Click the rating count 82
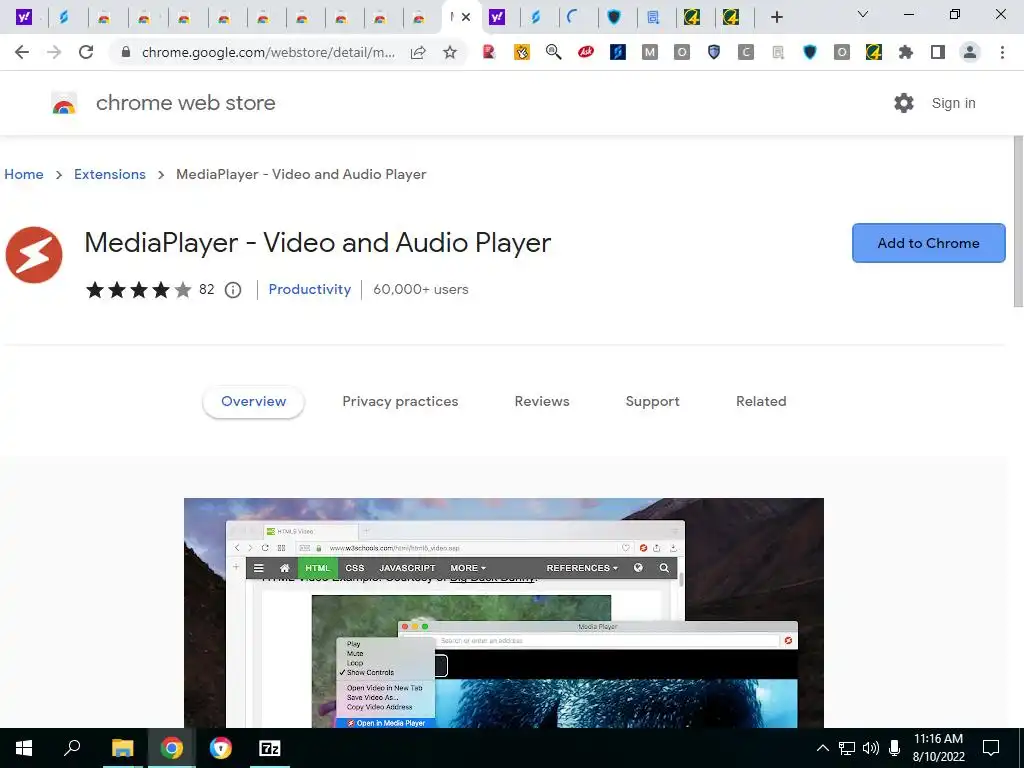Viewport: 1024px width, 768px height. [206, 289]
